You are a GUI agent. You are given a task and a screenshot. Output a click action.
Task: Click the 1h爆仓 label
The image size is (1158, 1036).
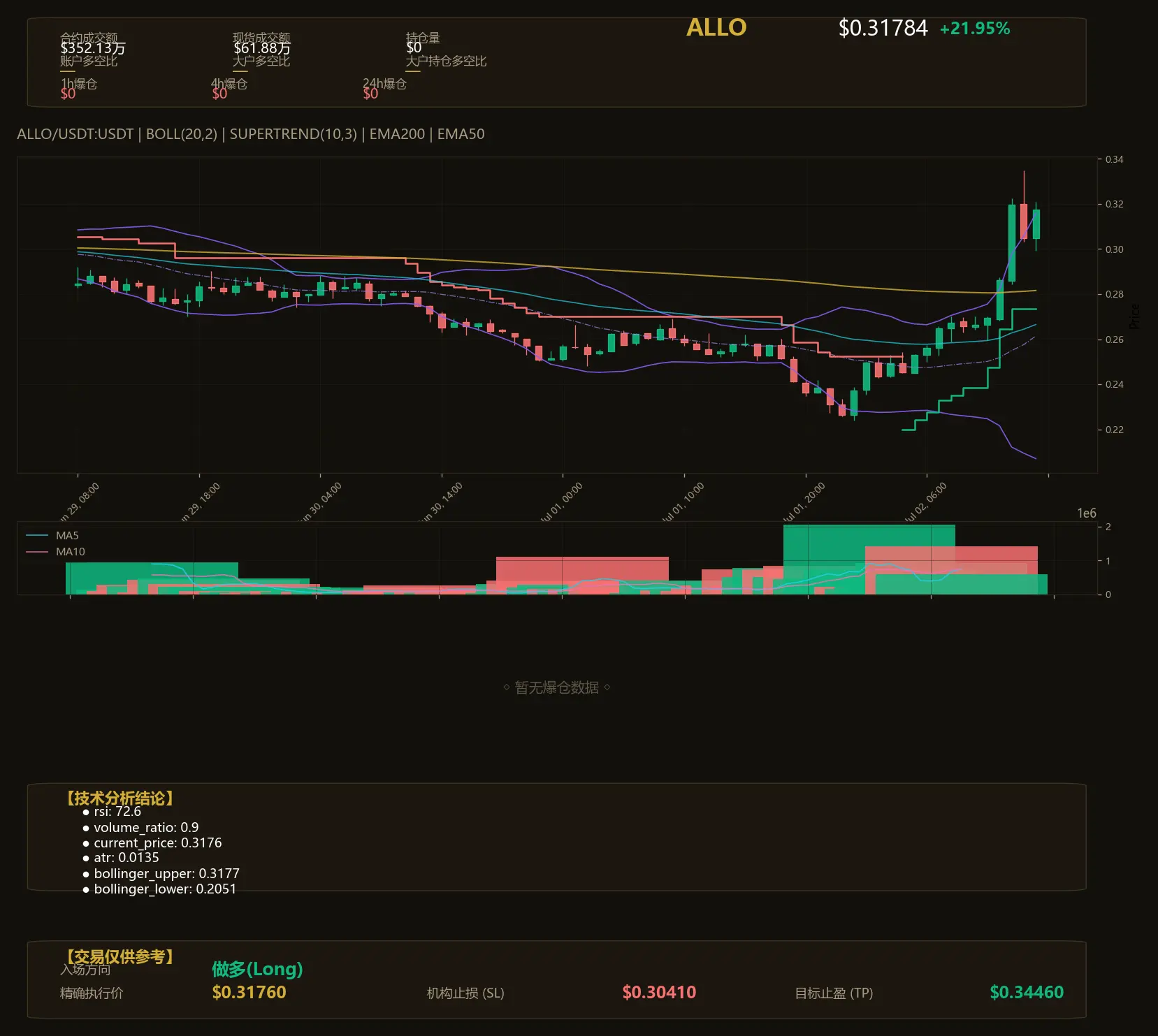[79, 84]
